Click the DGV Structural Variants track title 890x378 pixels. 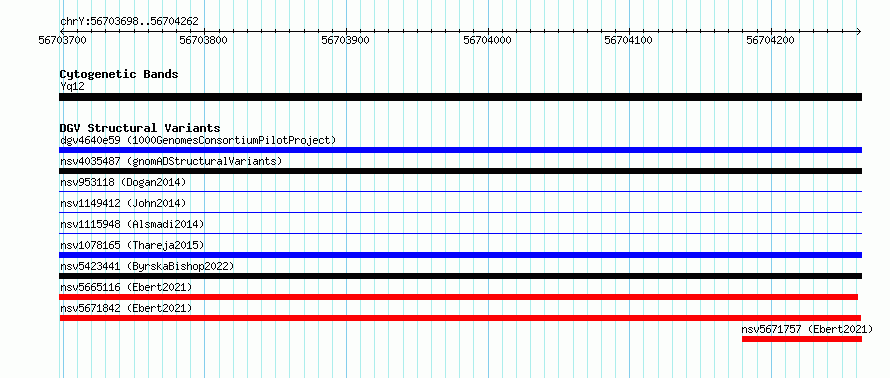pos(140,128)
